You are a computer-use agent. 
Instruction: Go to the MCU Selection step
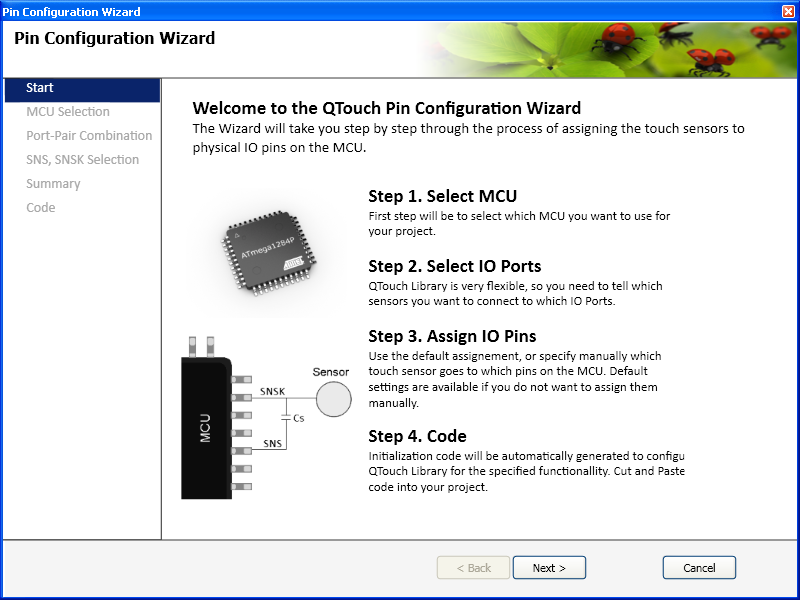coord(68,112)
